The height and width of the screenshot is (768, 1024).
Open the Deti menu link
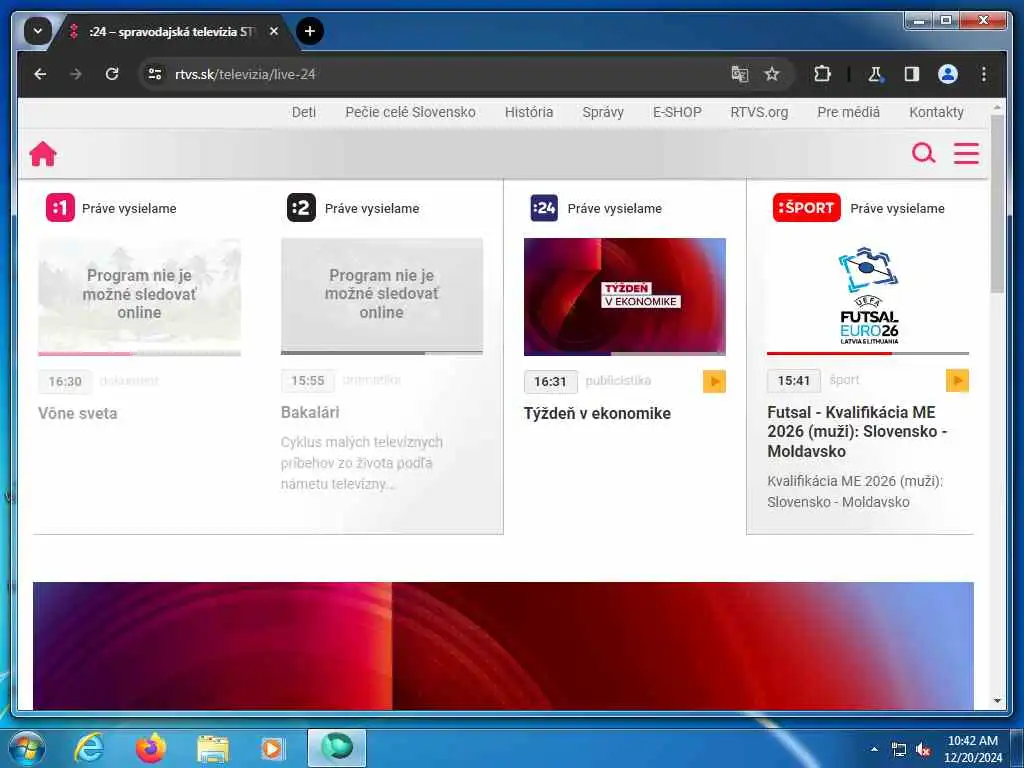point(304,112)
